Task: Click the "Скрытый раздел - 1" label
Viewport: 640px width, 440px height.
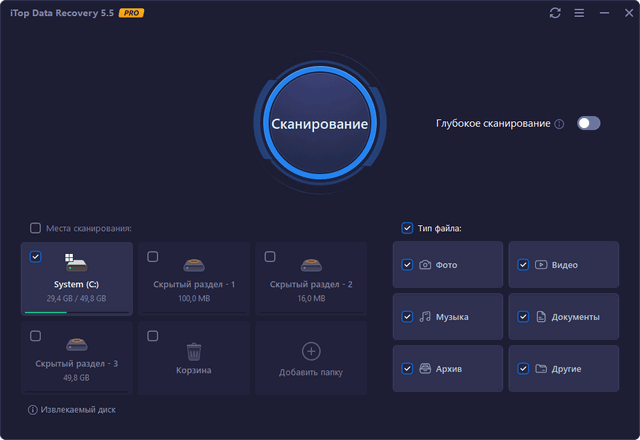Action: [x=194, y=284]
